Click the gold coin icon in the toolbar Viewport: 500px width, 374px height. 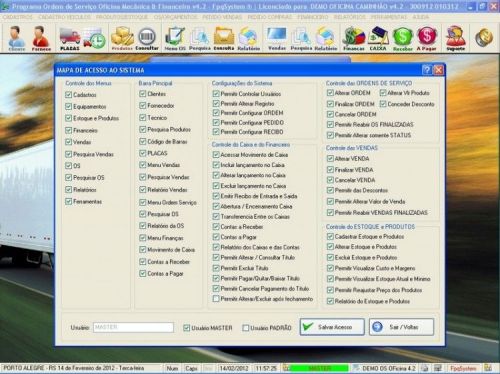(x=484, y=37)
